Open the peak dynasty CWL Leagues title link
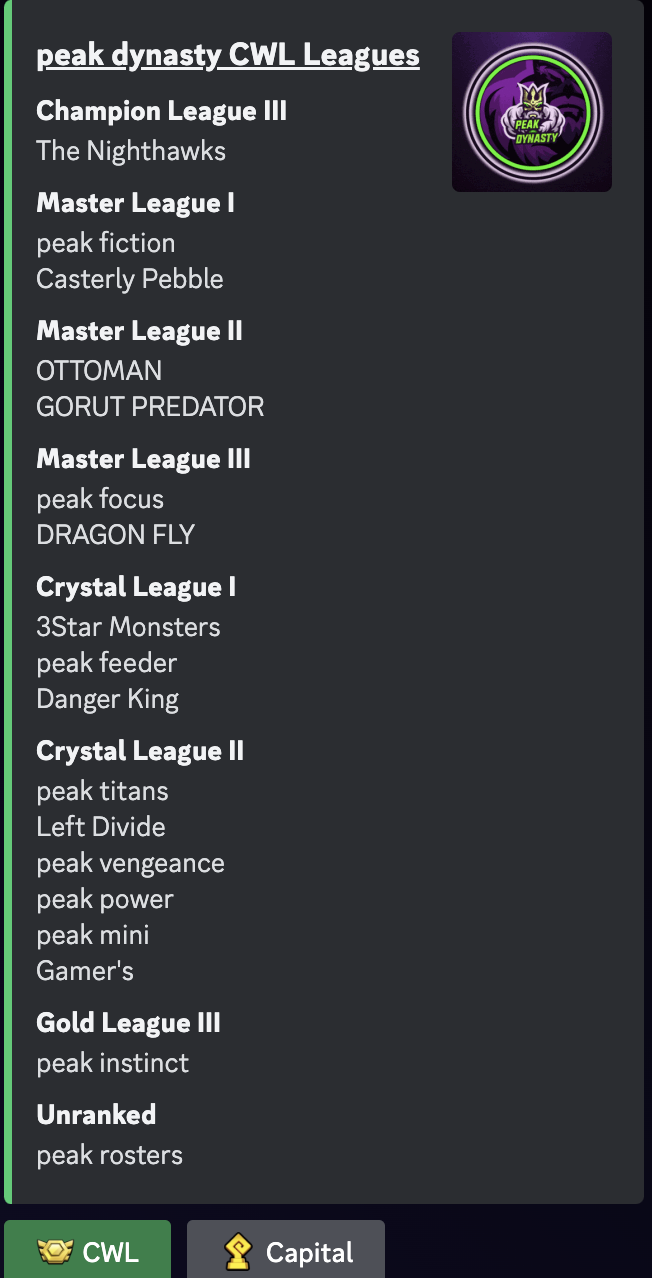This screenshot has width=652, height=1278. coord(228,55)
